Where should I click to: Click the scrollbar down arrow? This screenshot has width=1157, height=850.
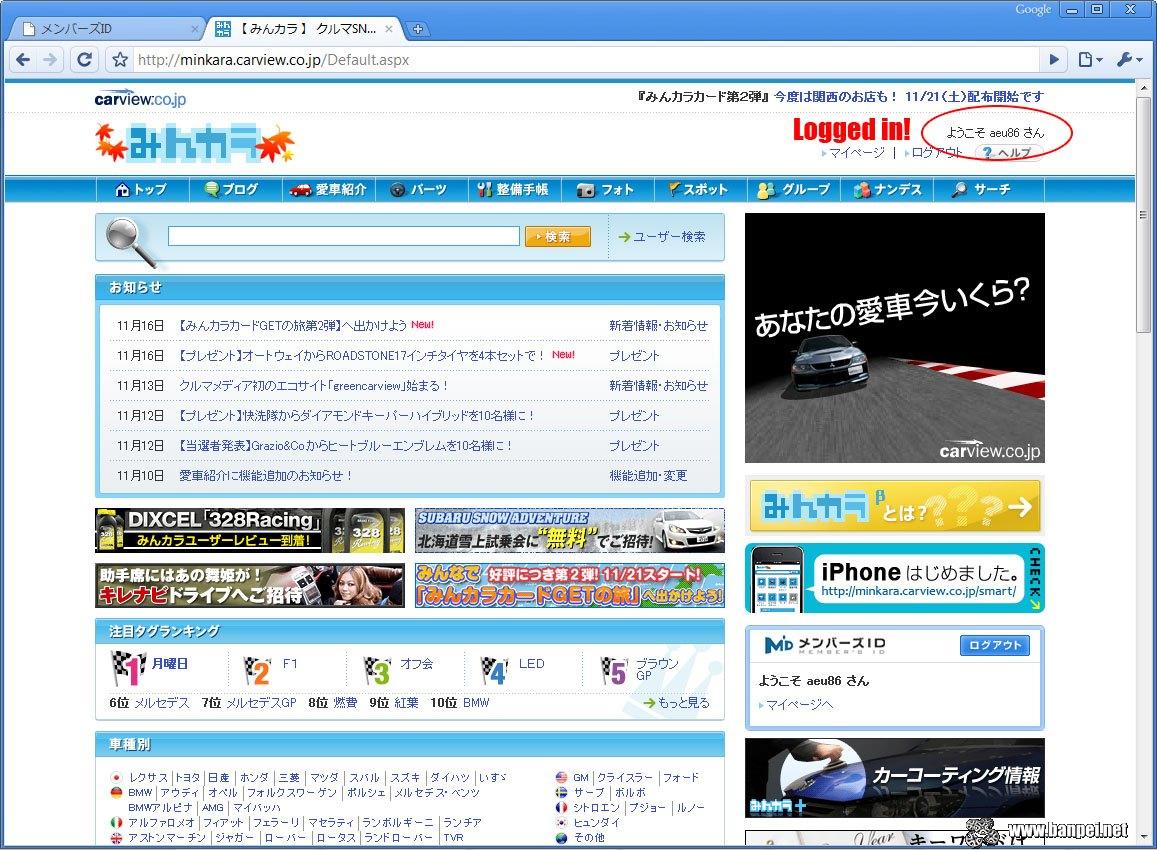tap(1143, 837)
